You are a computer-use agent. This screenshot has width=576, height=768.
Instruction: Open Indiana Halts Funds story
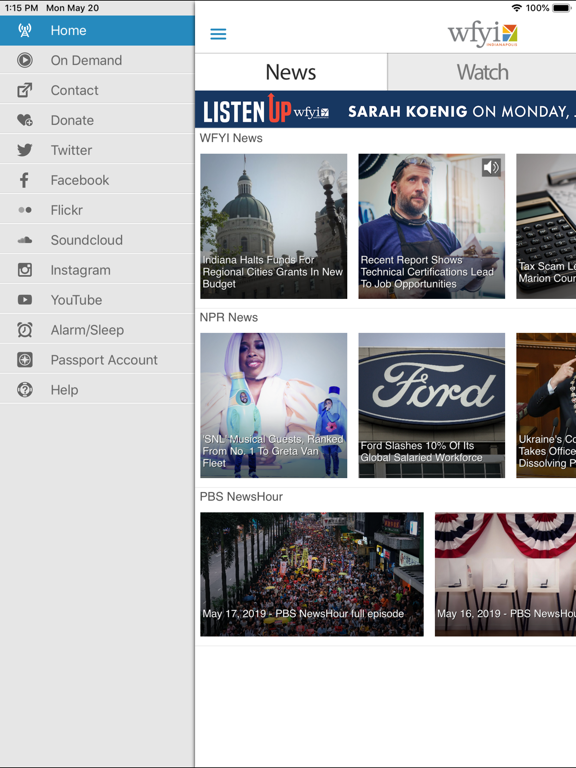click(x=273, y=226)
